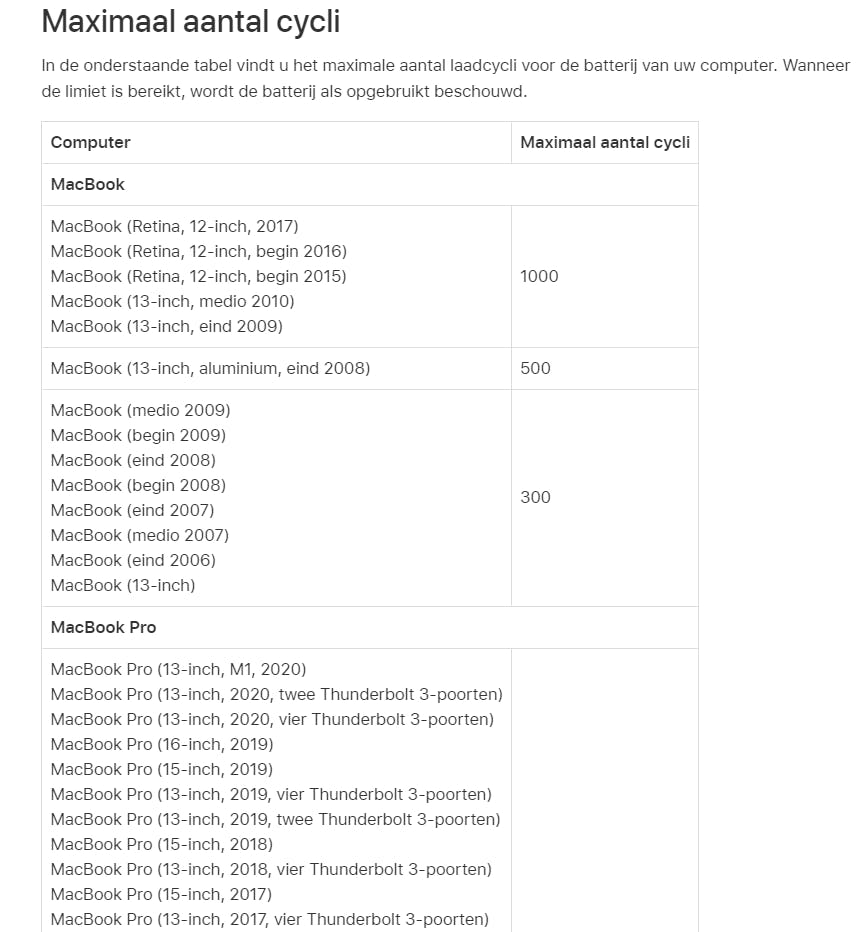The height and width of the screenshot is (932, 867).
Task: Click the MacBook Pro (15-inch, 2018) entry
Action: tap(161, 844)
